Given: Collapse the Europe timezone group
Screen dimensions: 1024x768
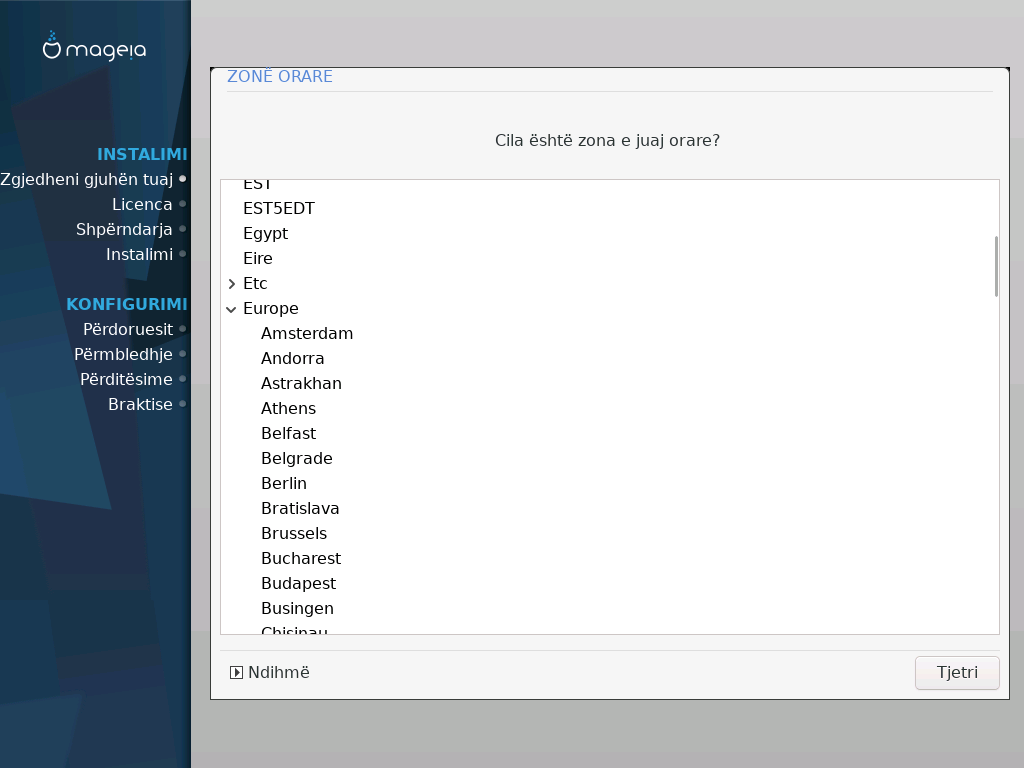Looking at the screenshot, I should 232,309.
